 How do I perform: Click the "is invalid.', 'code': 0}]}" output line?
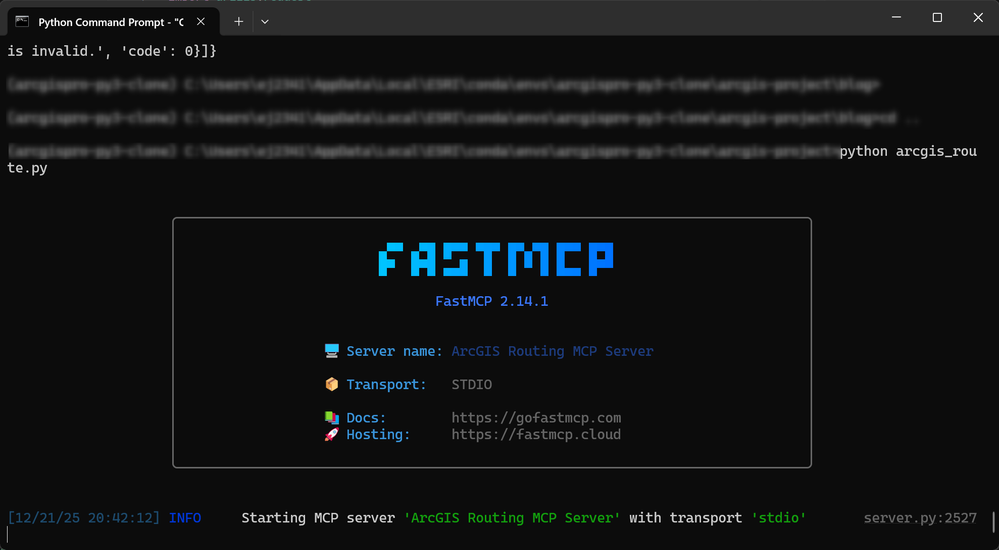[112, 51]
